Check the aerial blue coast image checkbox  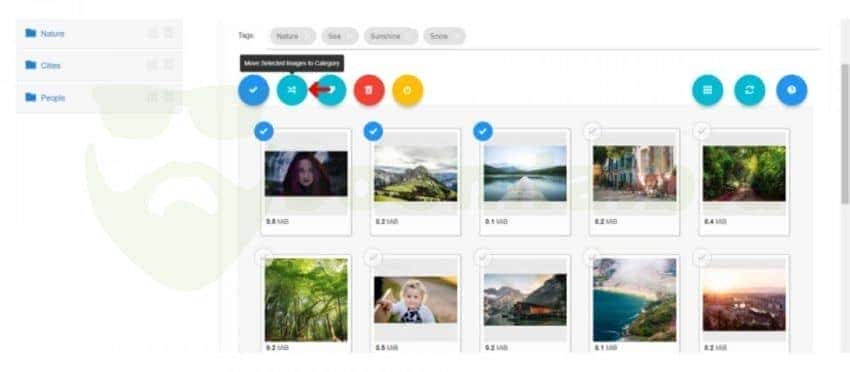click(593, 258)
